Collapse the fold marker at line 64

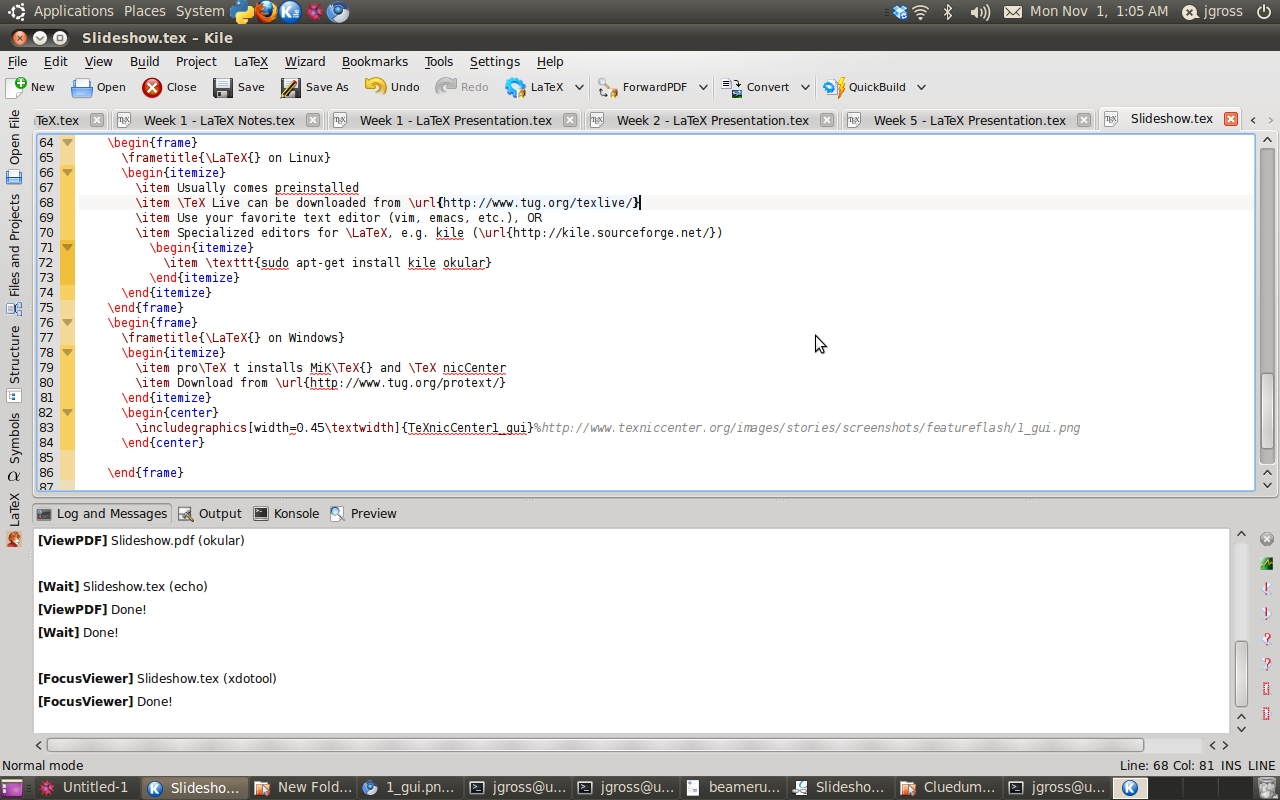[x=67, y=142]
